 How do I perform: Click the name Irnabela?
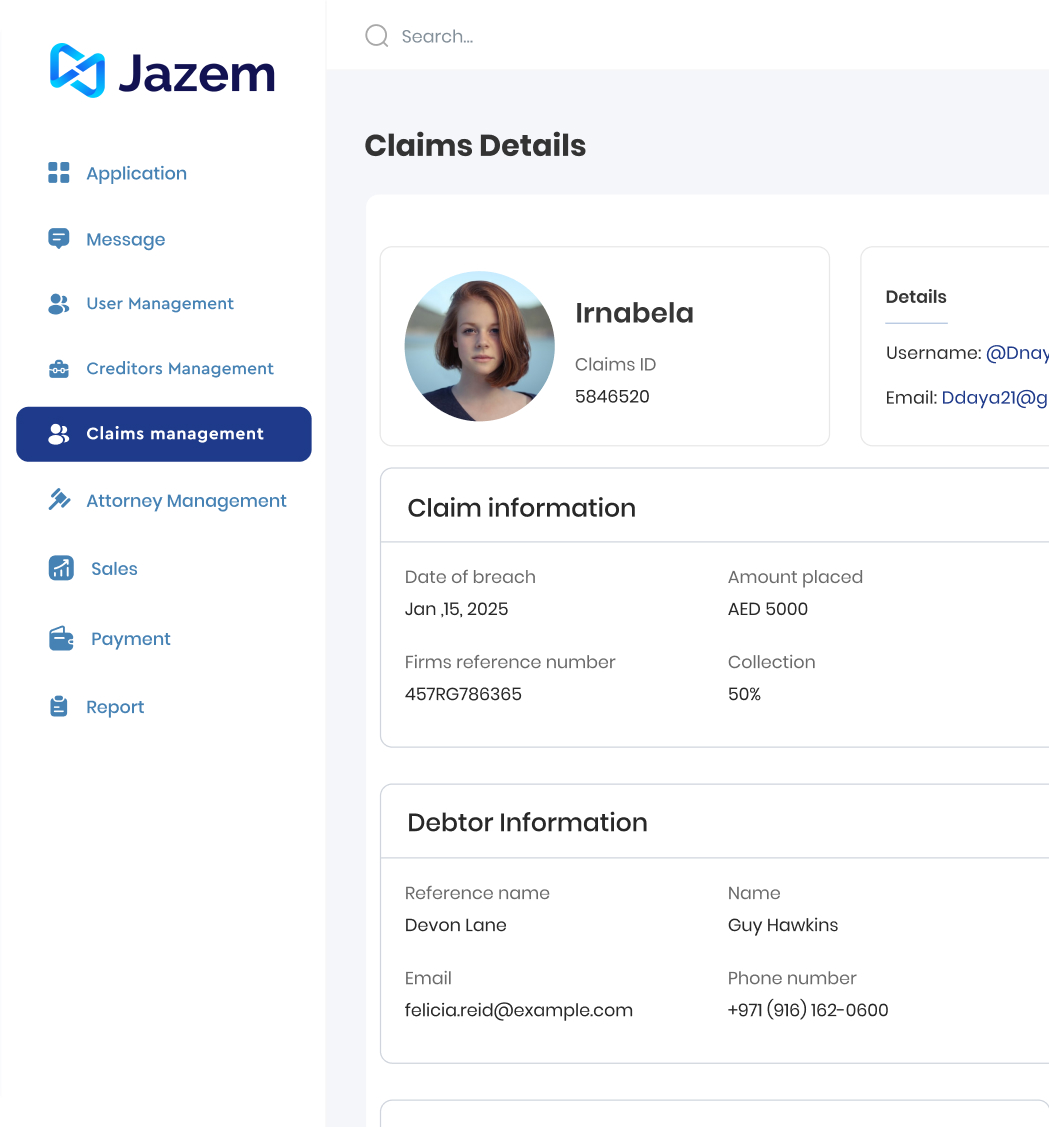634,313
